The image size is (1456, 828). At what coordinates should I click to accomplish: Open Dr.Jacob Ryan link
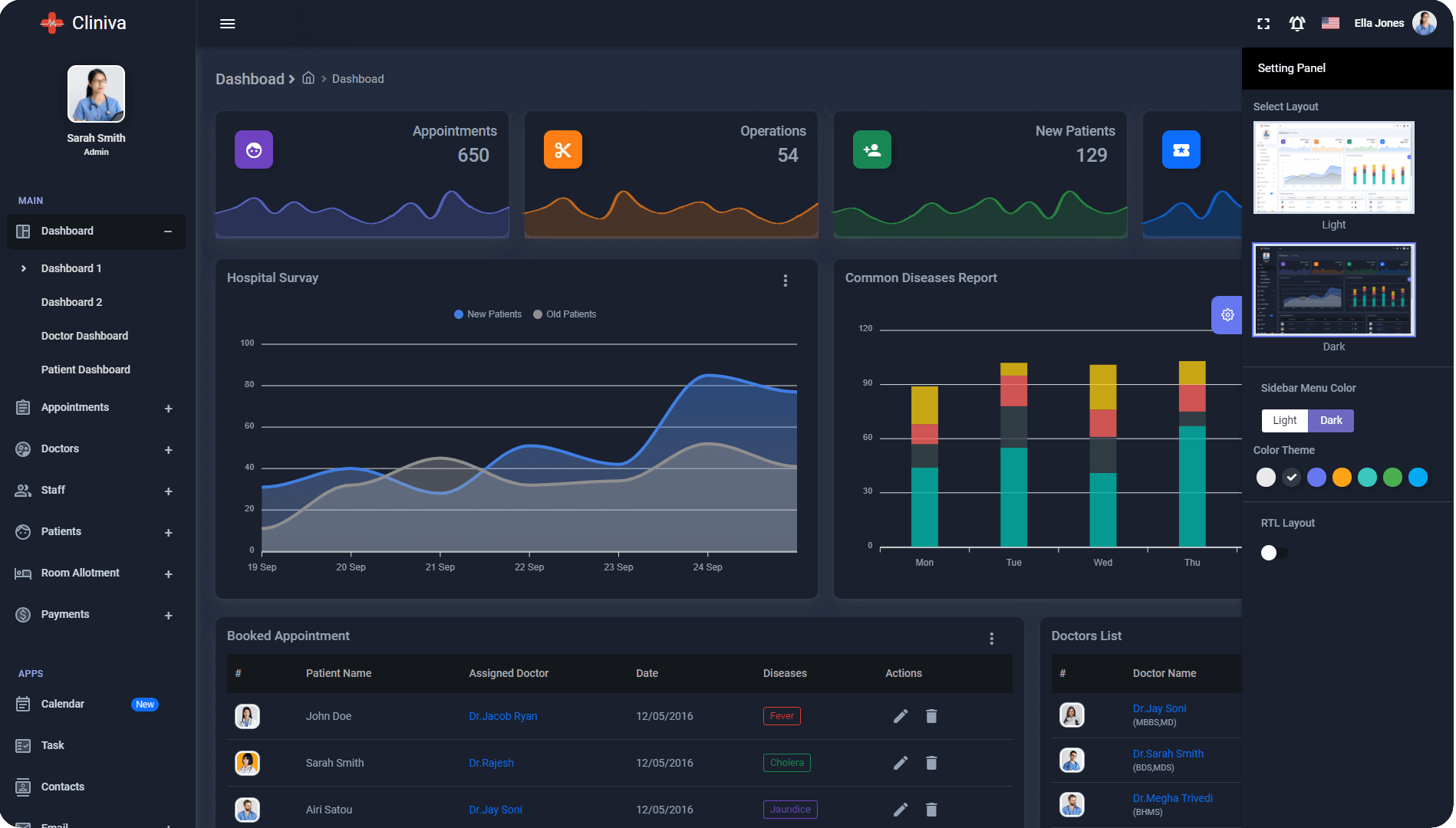[x=503, y=716]
